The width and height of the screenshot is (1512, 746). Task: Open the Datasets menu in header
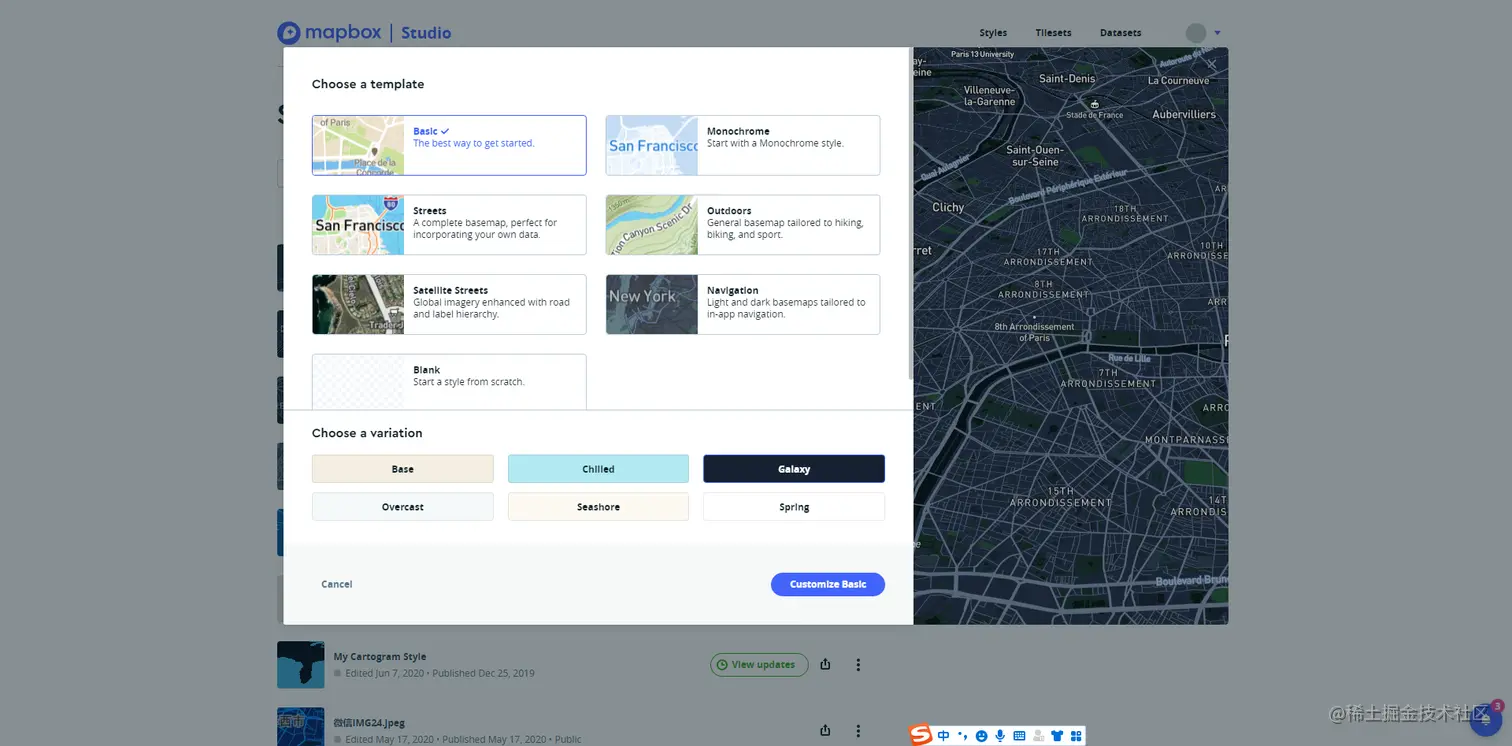(1120, 33)
